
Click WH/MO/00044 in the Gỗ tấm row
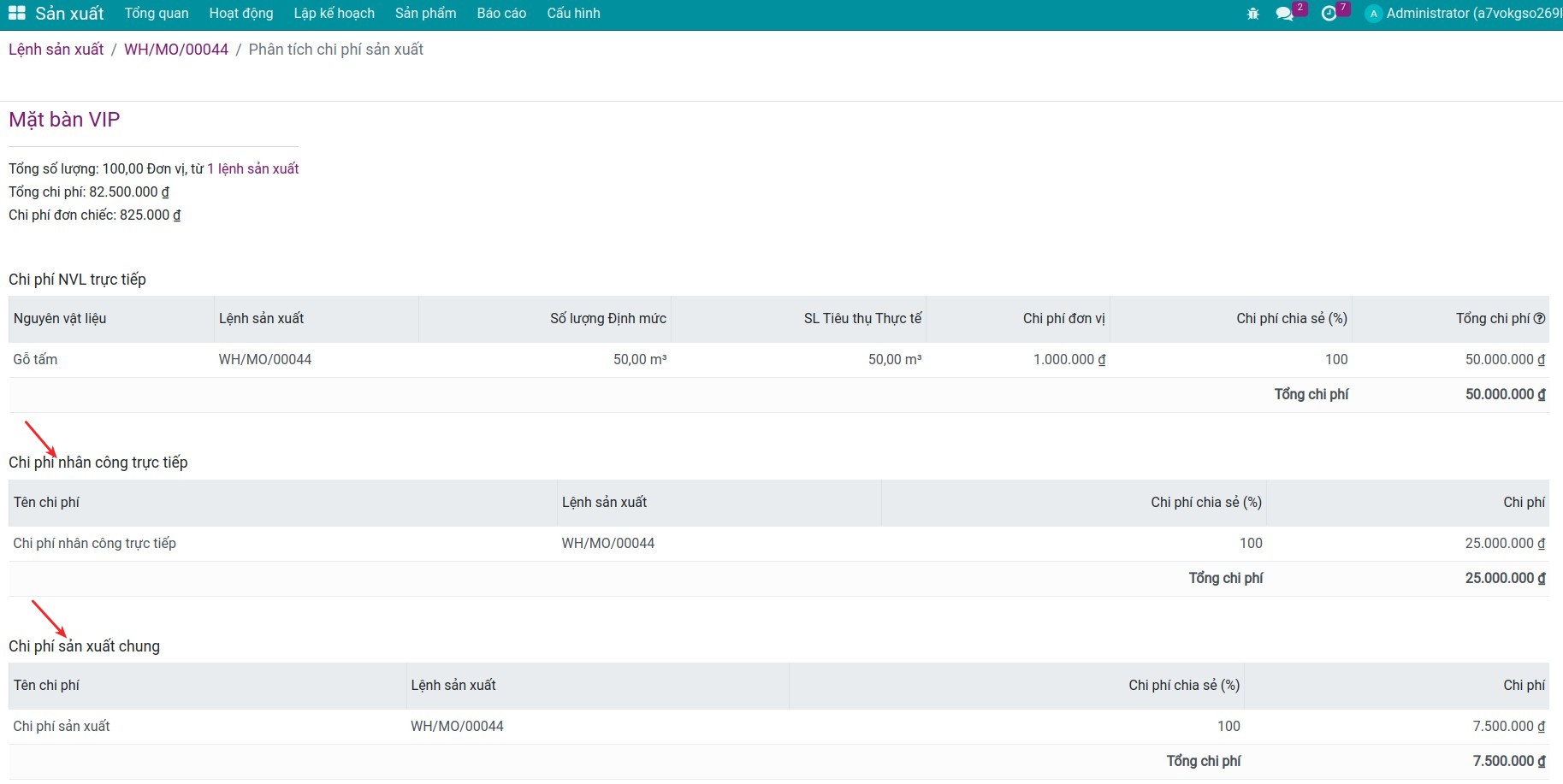click(265, 360)
